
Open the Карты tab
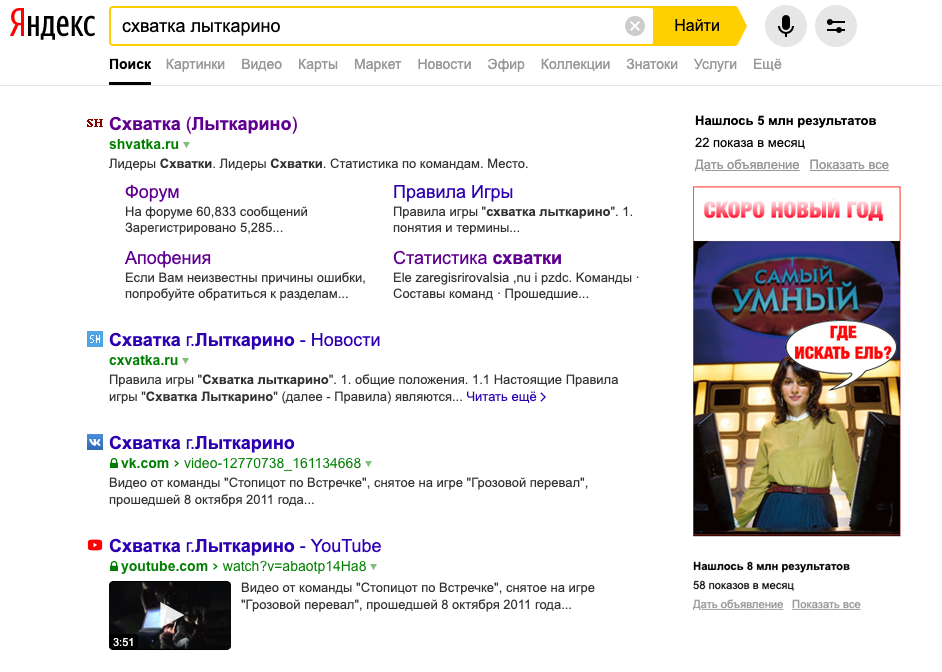tap(318, 64)
